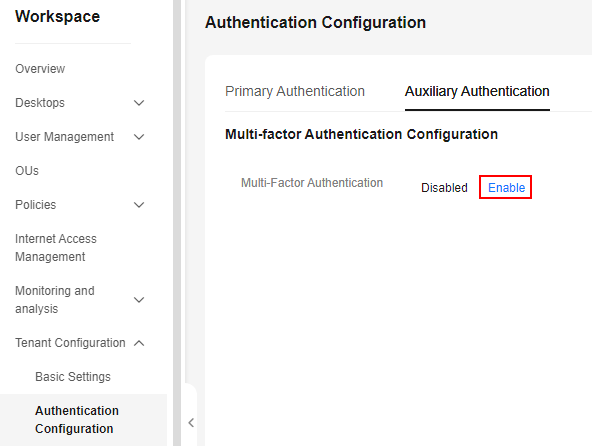
Task: Go to Internet Access Management
Action: 56,248
